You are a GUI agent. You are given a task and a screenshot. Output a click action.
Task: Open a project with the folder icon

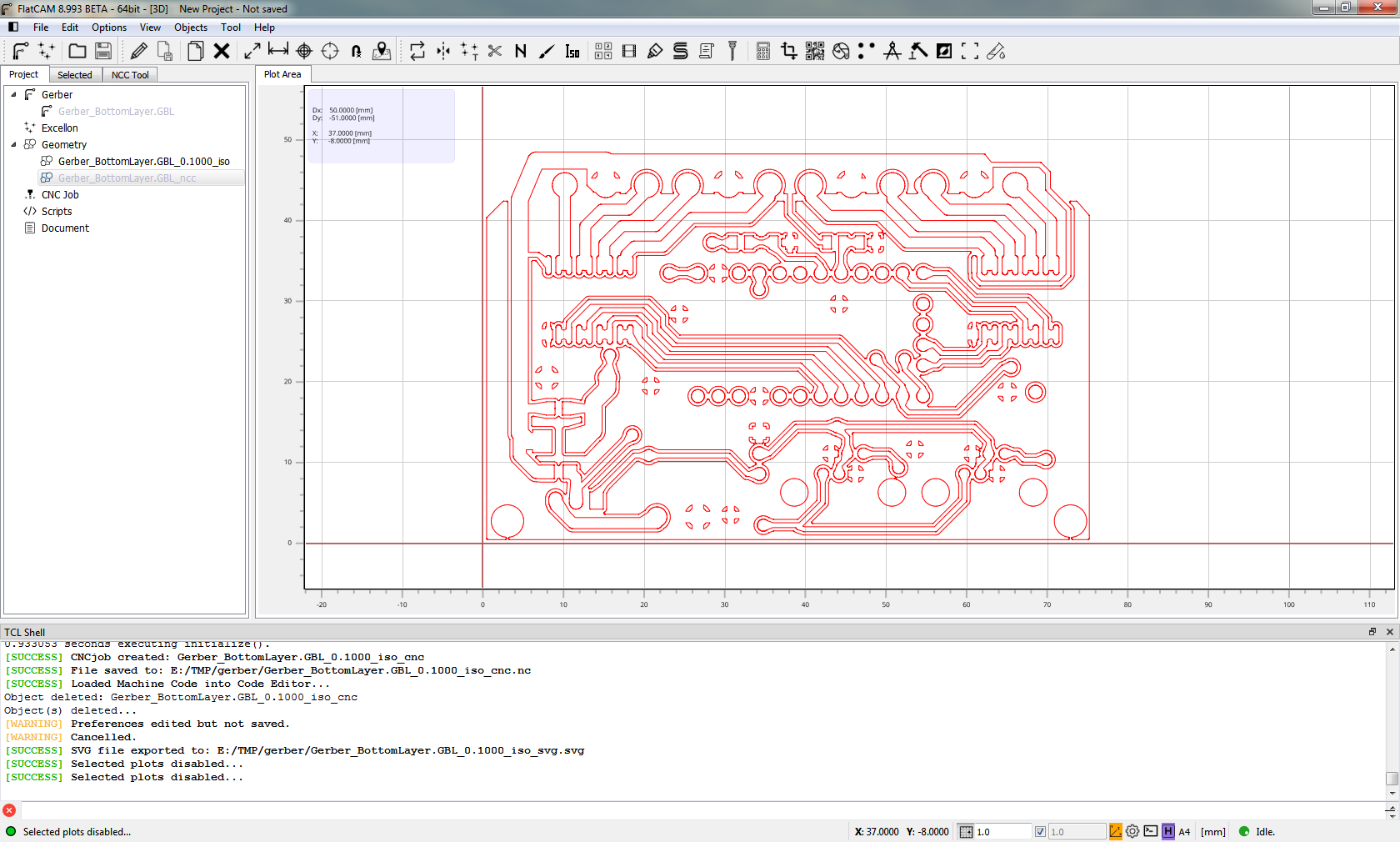(77, 51)
